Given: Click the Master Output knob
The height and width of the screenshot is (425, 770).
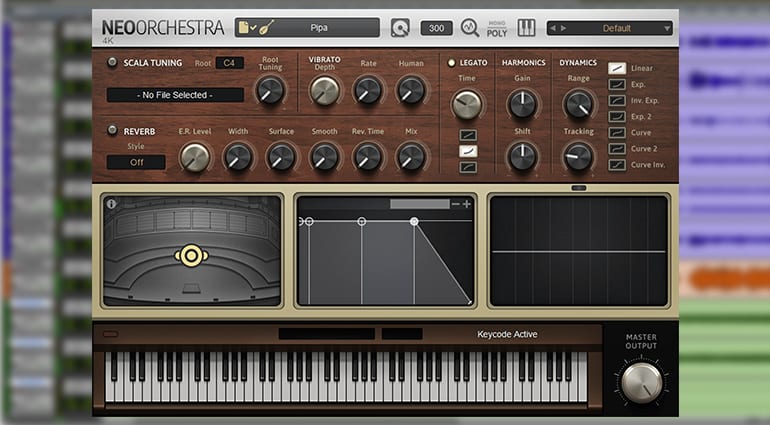Looking at the screenshot, I should pyautogui.click(x=642, y=383).
